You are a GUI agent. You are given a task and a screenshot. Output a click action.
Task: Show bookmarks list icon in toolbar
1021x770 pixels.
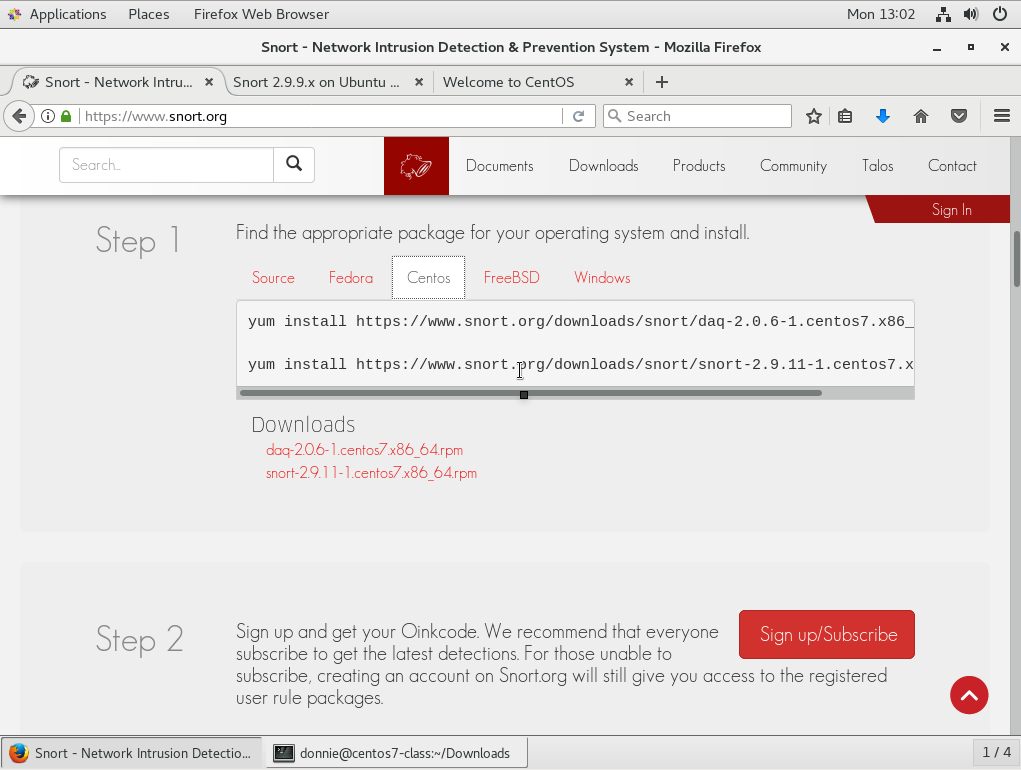[x=845, y=117]
